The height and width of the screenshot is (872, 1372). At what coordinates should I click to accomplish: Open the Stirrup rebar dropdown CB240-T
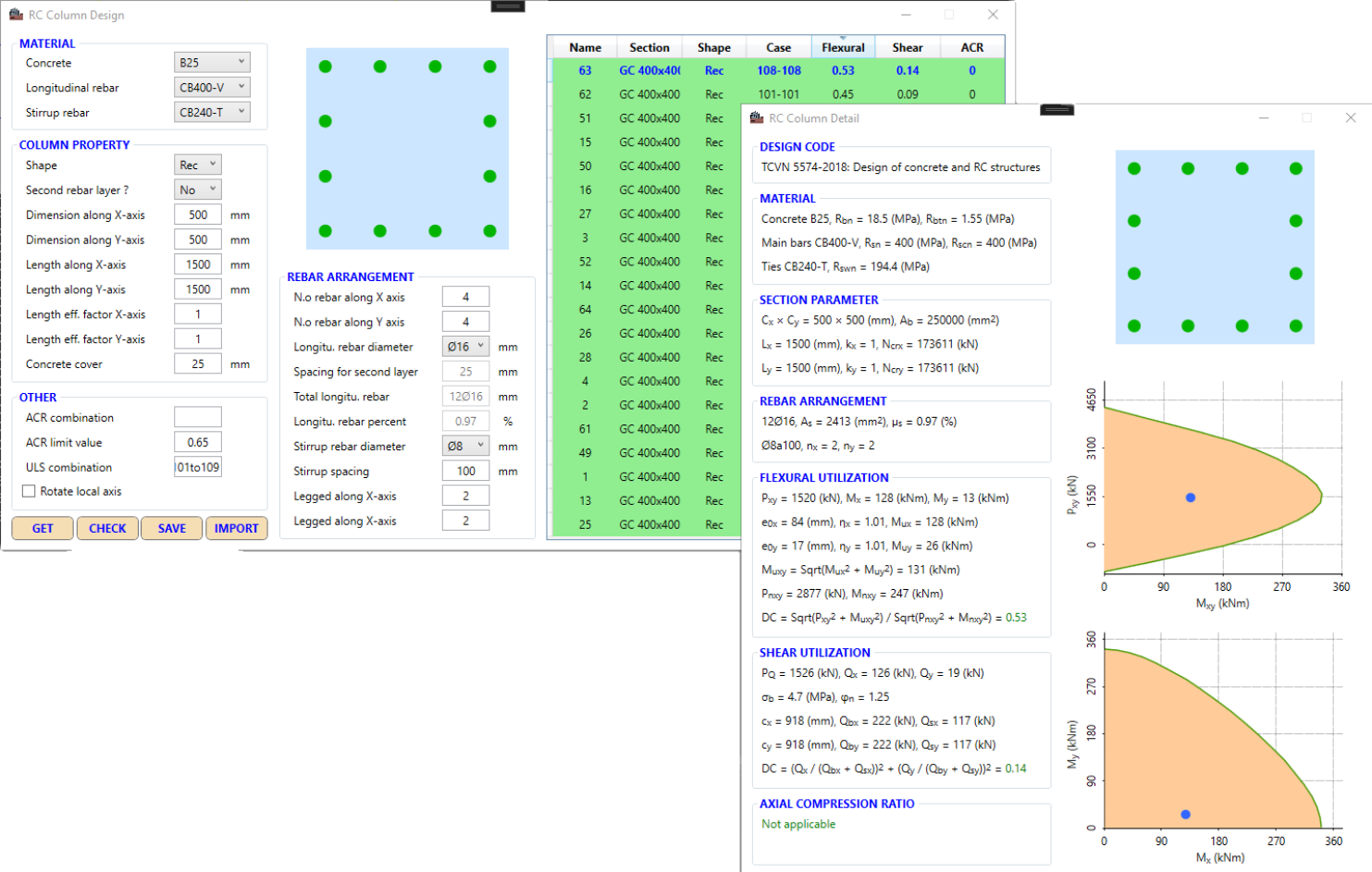coord(212,112)
